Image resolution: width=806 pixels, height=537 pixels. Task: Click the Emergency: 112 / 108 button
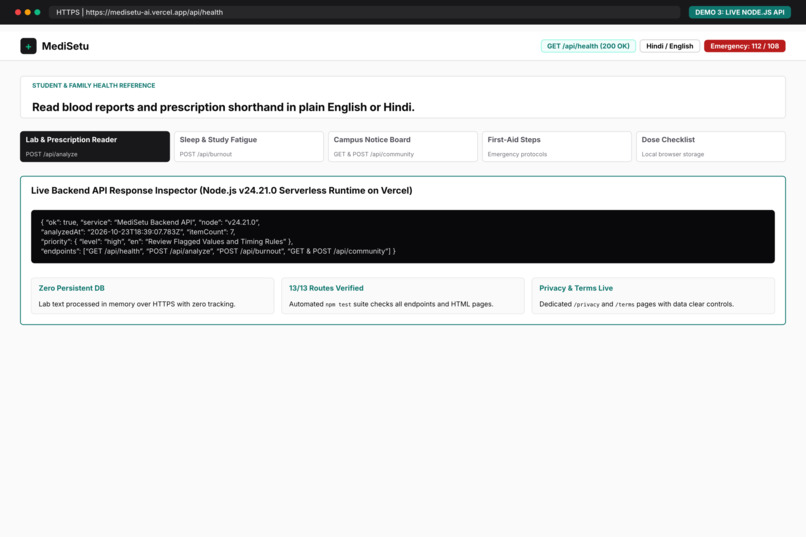point(744,46)
